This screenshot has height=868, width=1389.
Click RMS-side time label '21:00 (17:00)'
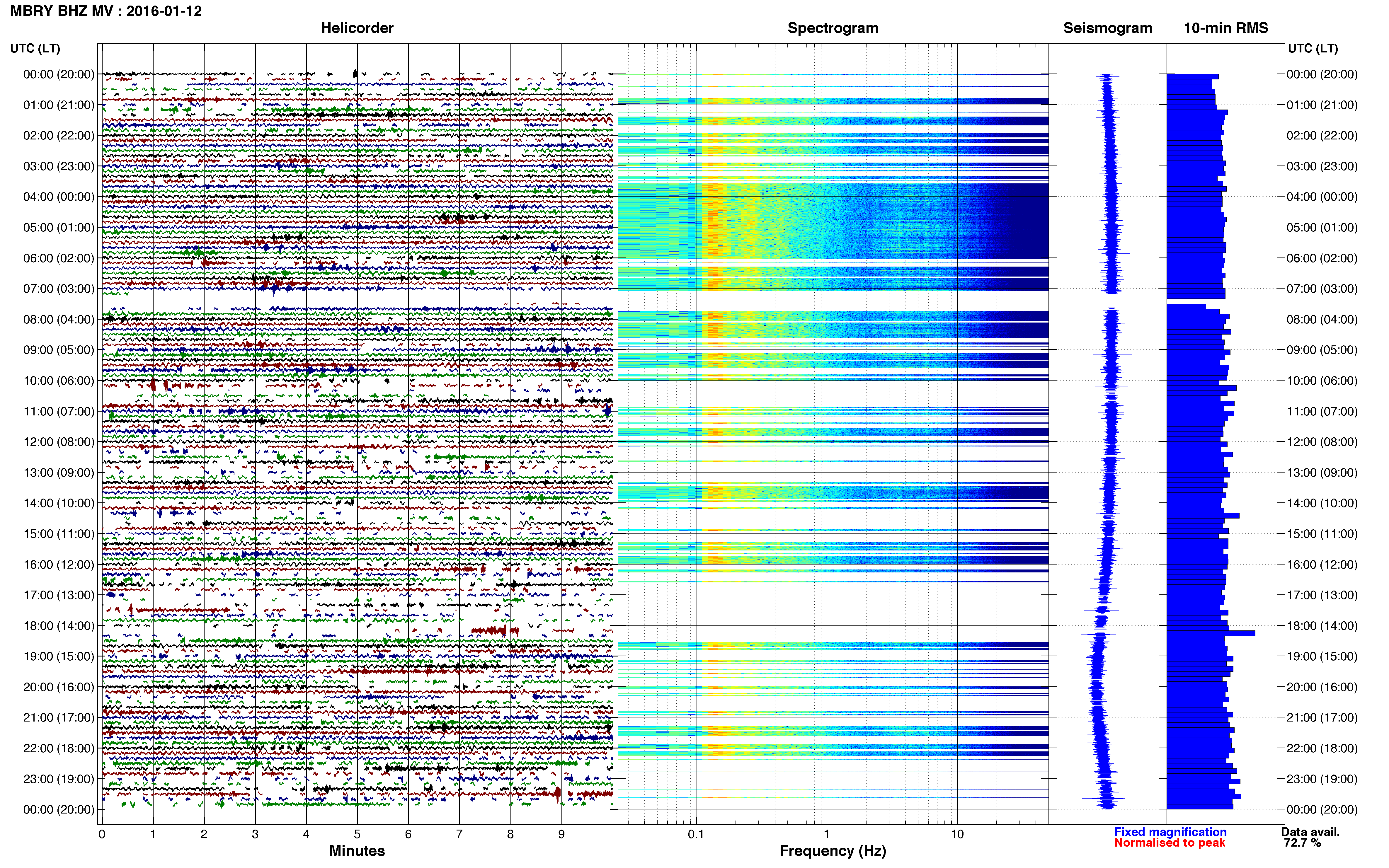(x=1322, y=718)
